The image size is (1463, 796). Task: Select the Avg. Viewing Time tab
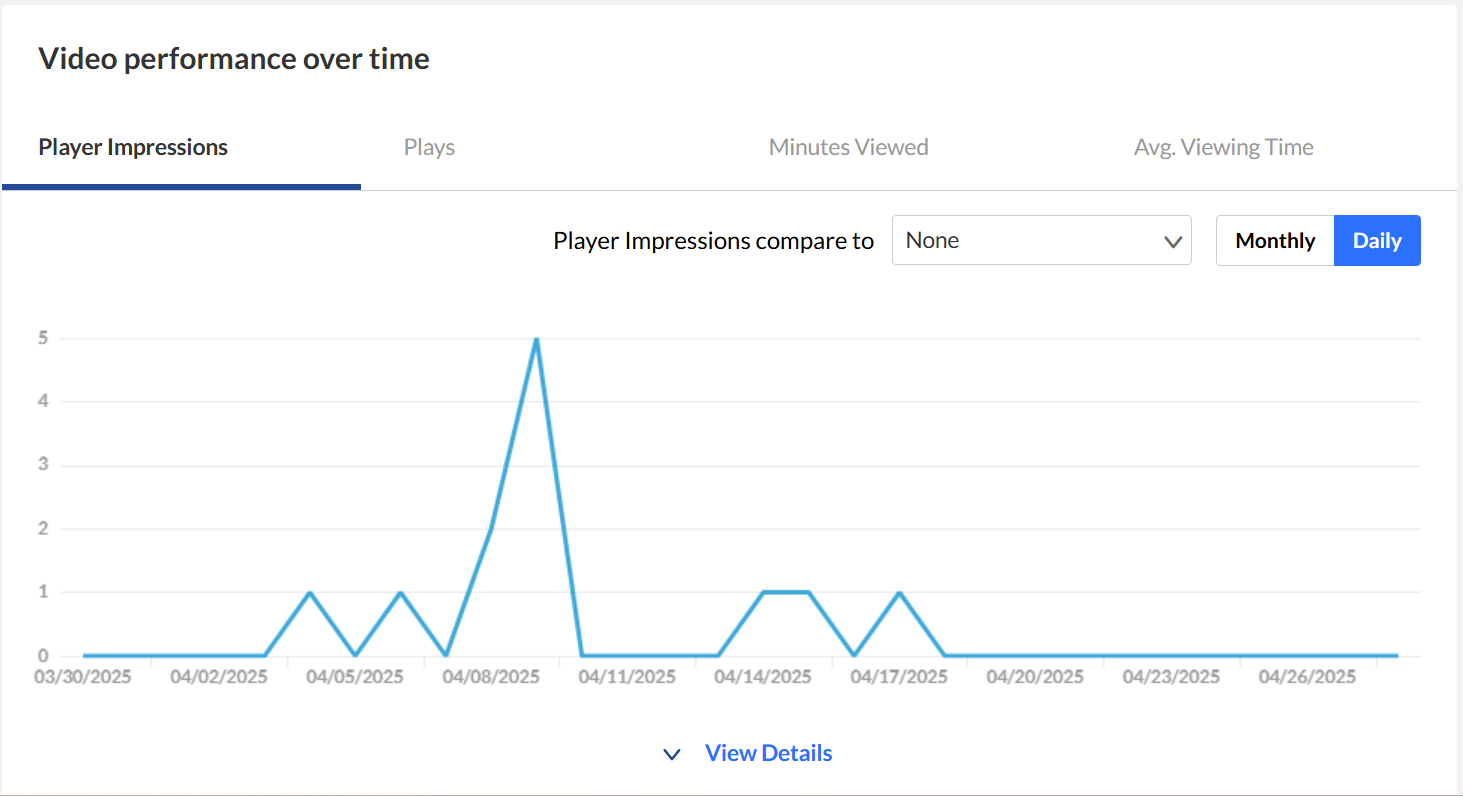pyautogui.click(x=1223, y=148)
